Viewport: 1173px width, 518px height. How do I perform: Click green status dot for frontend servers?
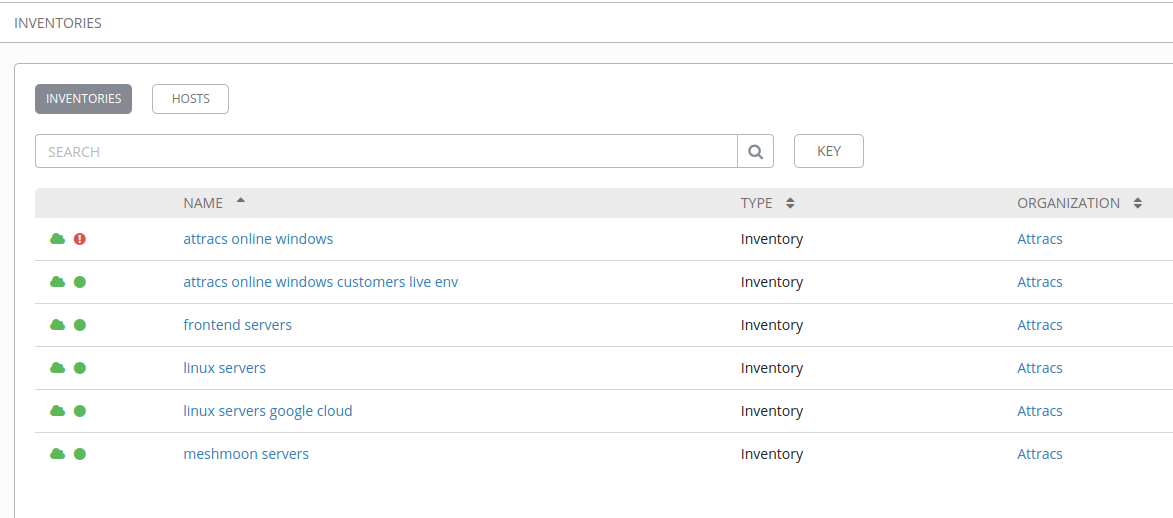(80, 325)
